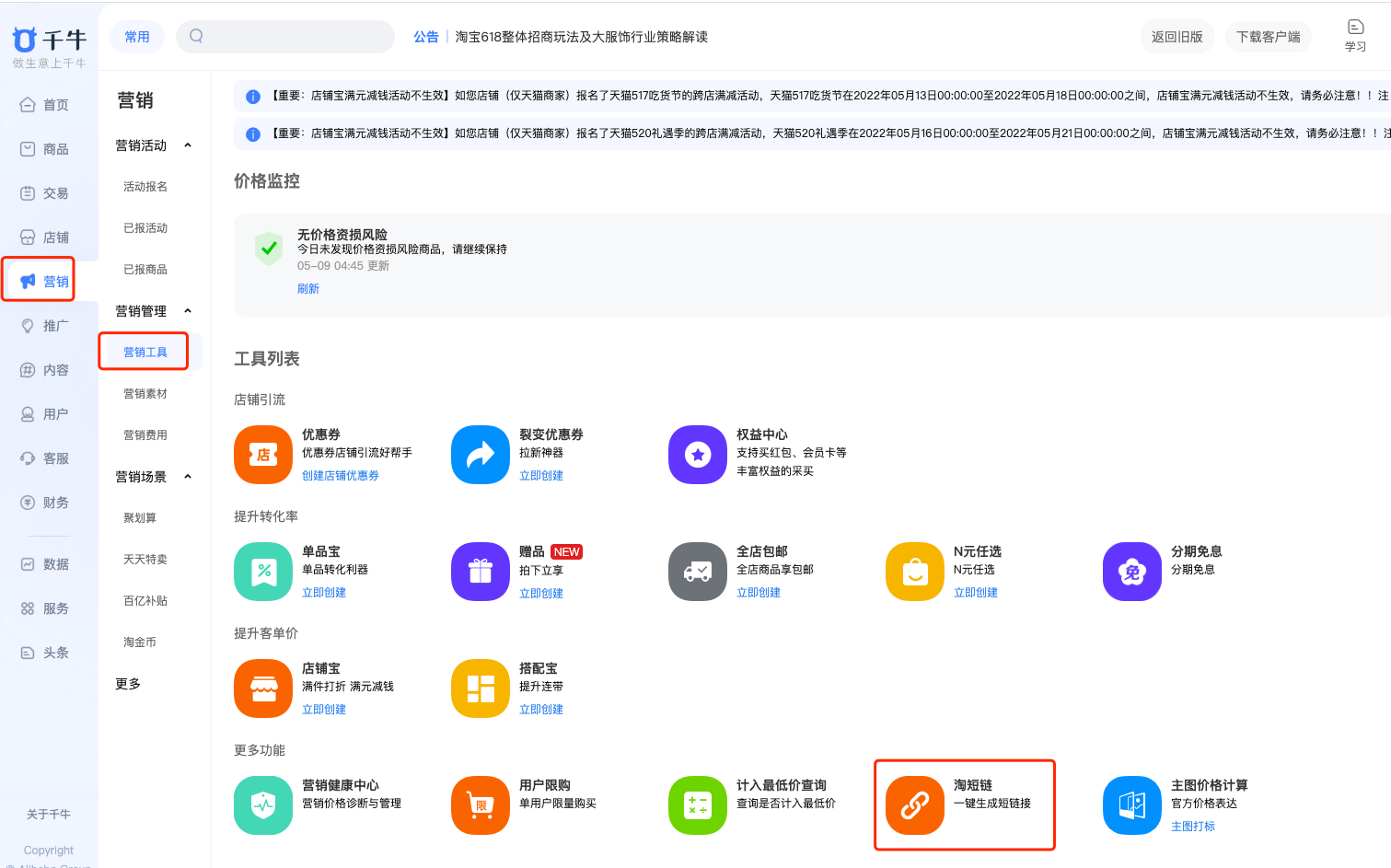The width and height of the screenshot is (1391, 868).
Task: Open 内容 in left sidebar
Action: tap(44, 370)
